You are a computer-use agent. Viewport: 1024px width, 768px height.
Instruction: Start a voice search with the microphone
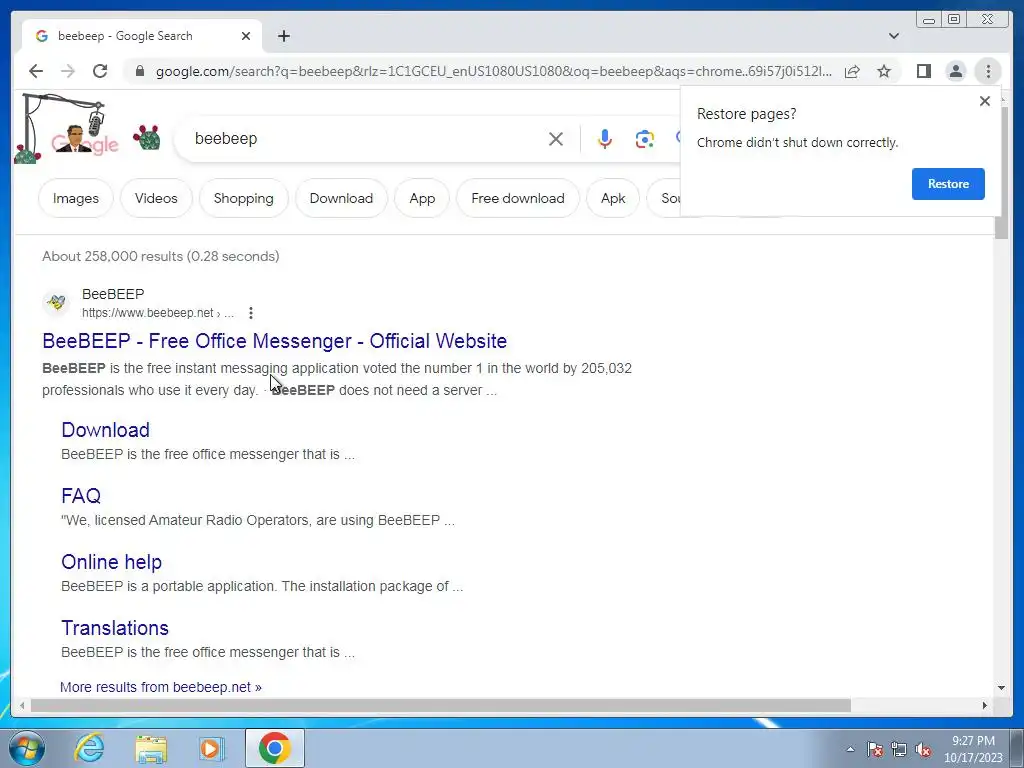(605, 139)
